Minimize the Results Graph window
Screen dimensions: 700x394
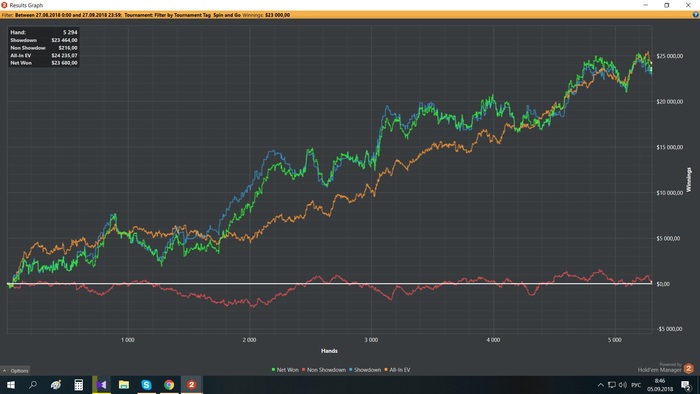coord(646,5)
